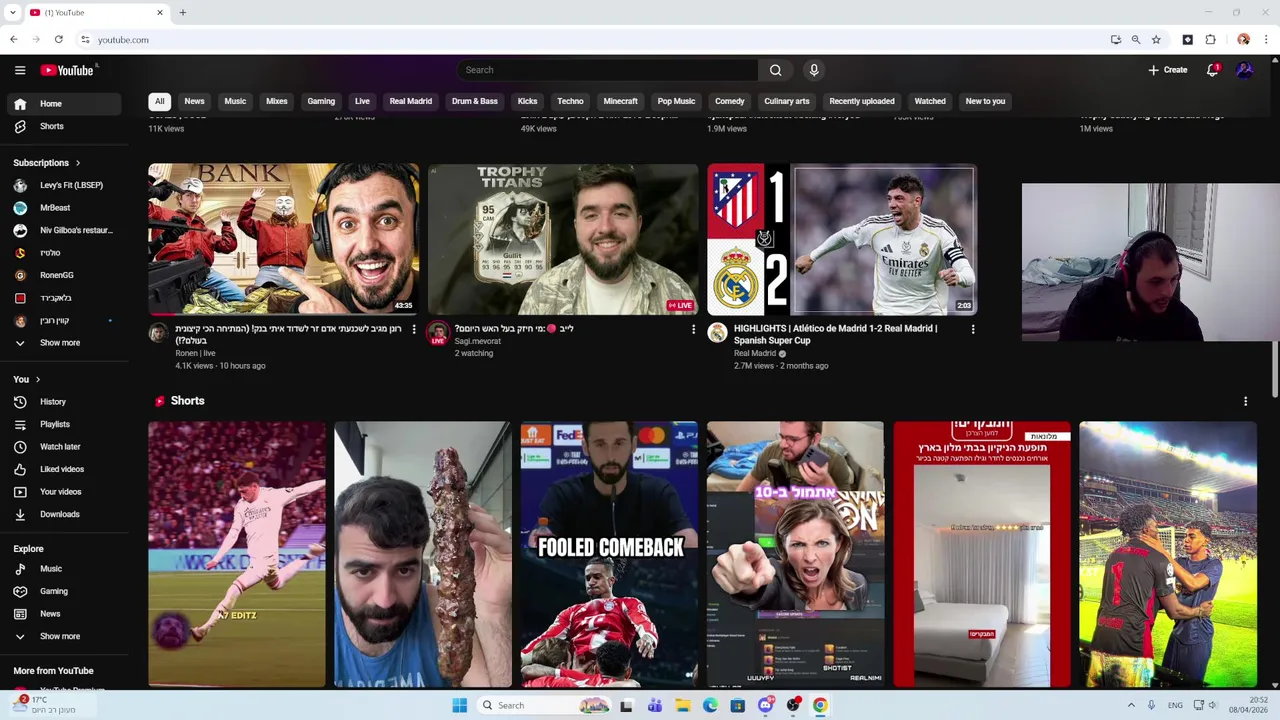Viewport: 1280px width, 720px height.
Task: Open Liked videos
Action: pos(64,469)
